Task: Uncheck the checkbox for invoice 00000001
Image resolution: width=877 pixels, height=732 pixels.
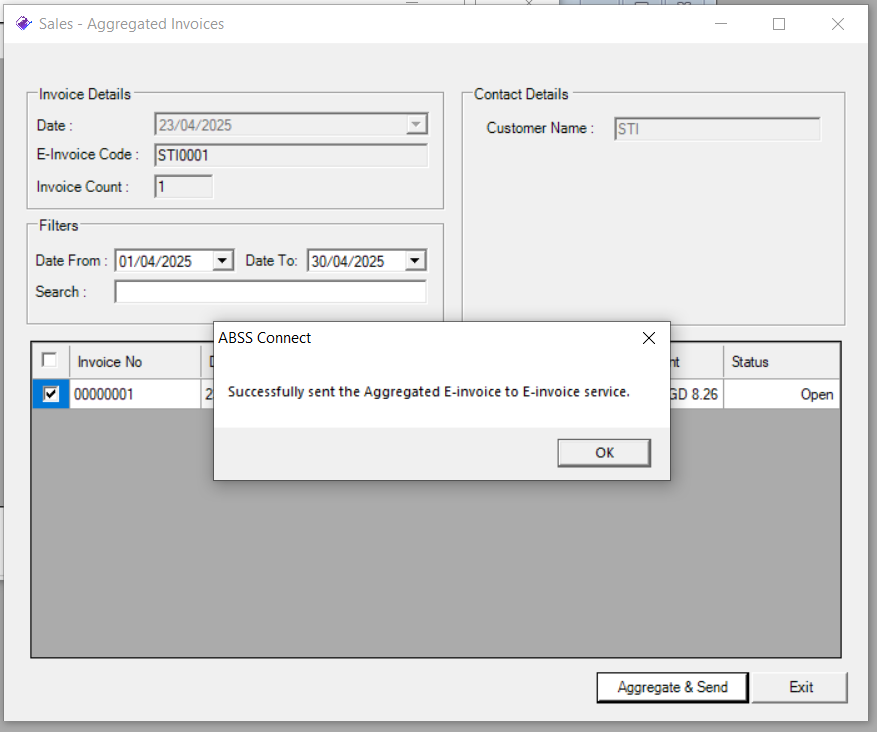Action: pyautogui.click(x=50, y=394)
